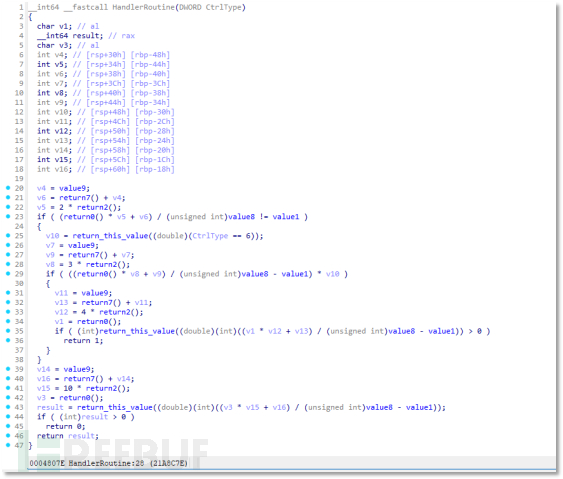This screenshot has width=563, height=479.
Task: Click the 'return 1;' statement
Action: pos(83,340)
